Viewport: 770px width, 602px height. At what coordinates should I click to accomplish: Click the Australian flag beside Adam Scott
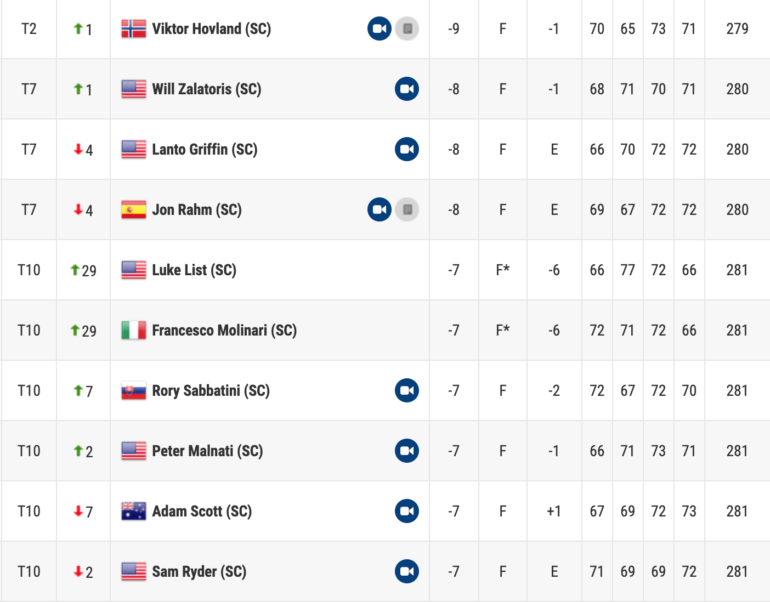pyautogui.click(x=133, y=511)
